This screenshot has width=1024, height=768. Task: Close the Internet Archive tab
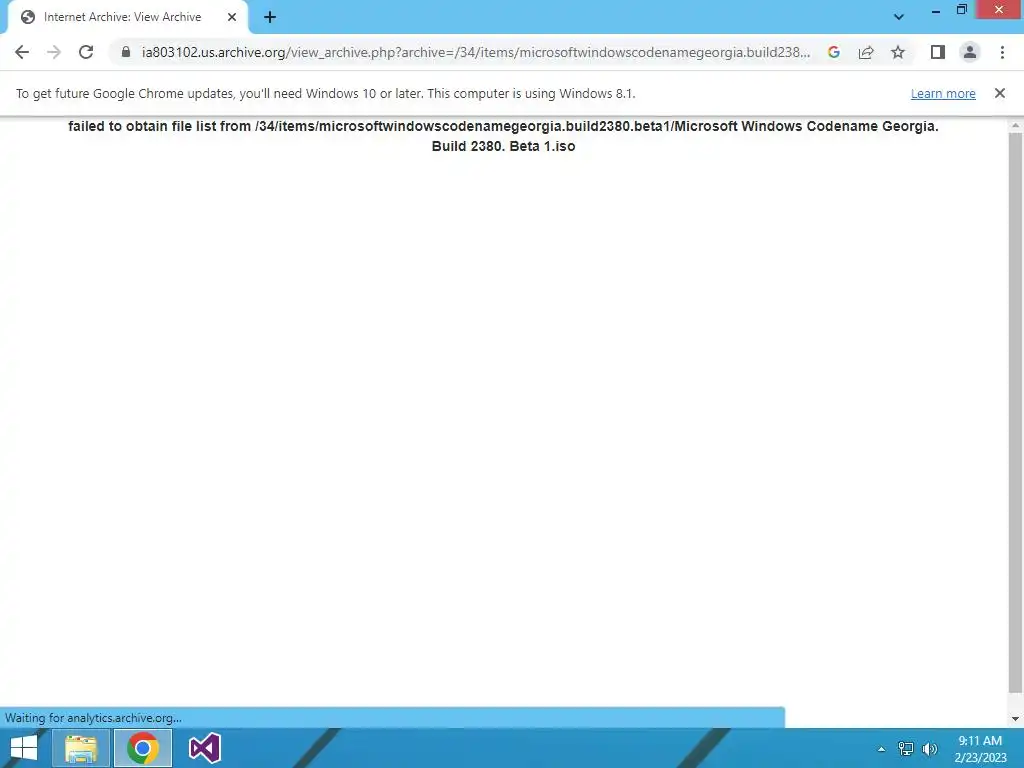tap(232, 17)
